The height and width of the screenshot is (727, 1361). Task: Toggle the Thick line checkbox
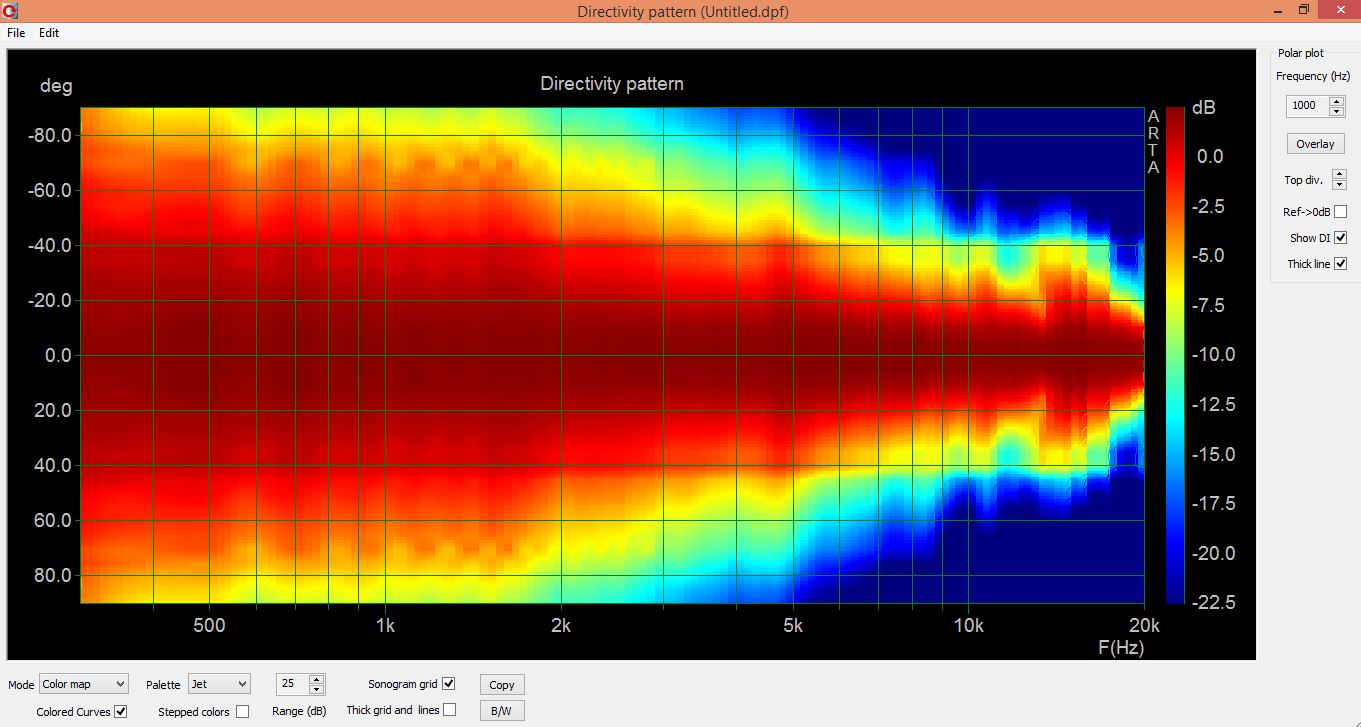point(1341,264)
